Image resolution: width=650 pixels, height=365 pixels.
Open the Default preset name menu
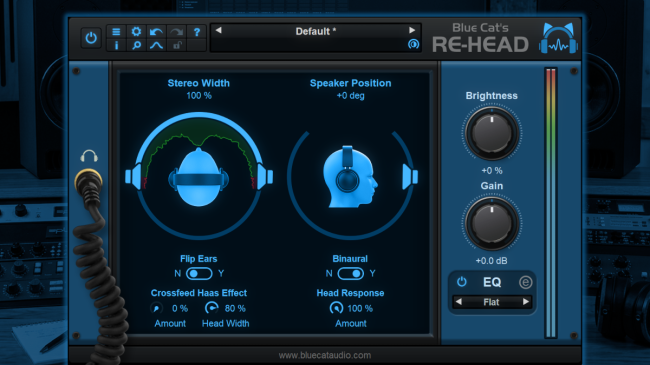(315, 31)
